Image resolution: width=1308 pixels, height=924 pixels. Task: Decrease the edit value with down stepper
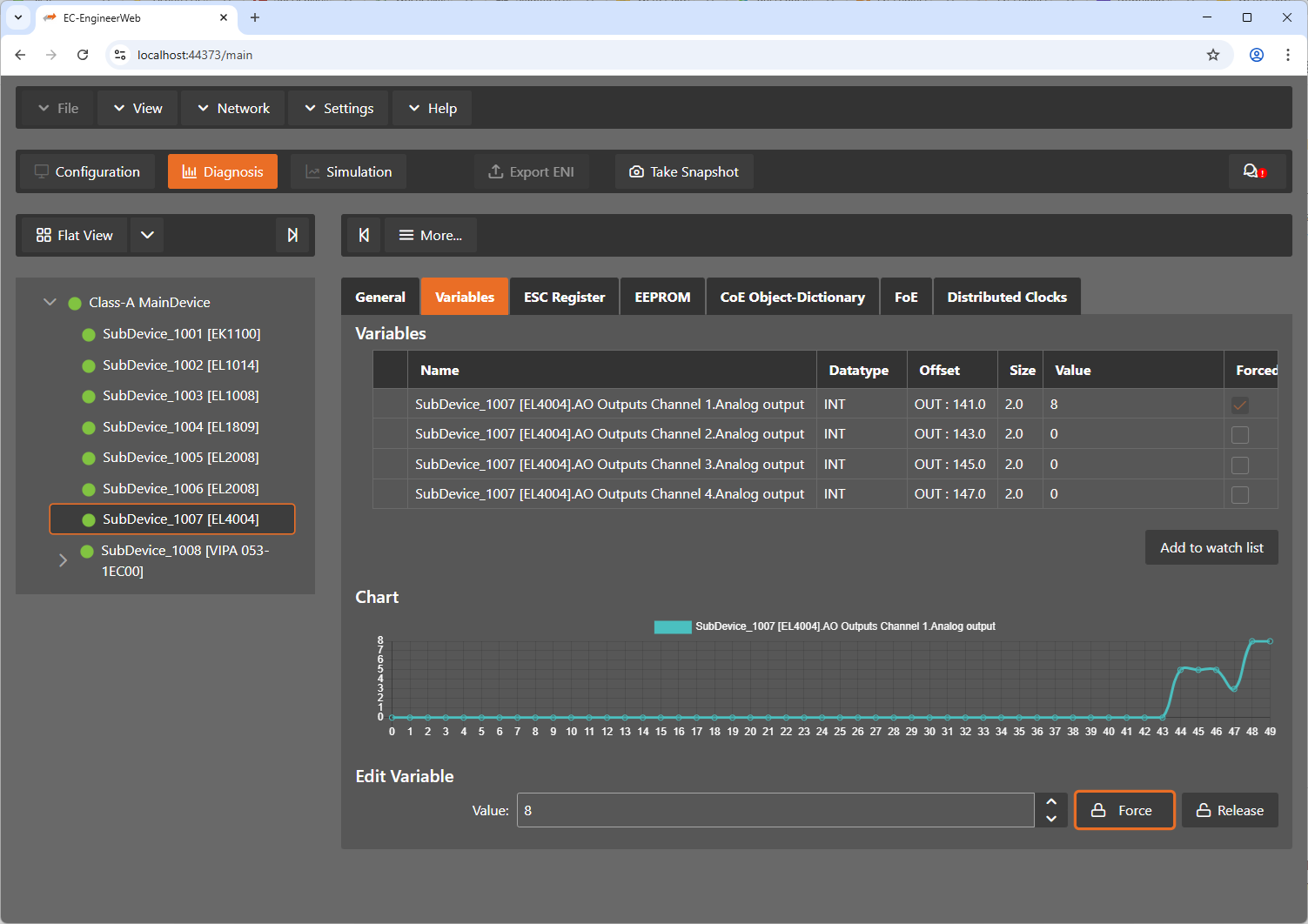point(1051,819)
